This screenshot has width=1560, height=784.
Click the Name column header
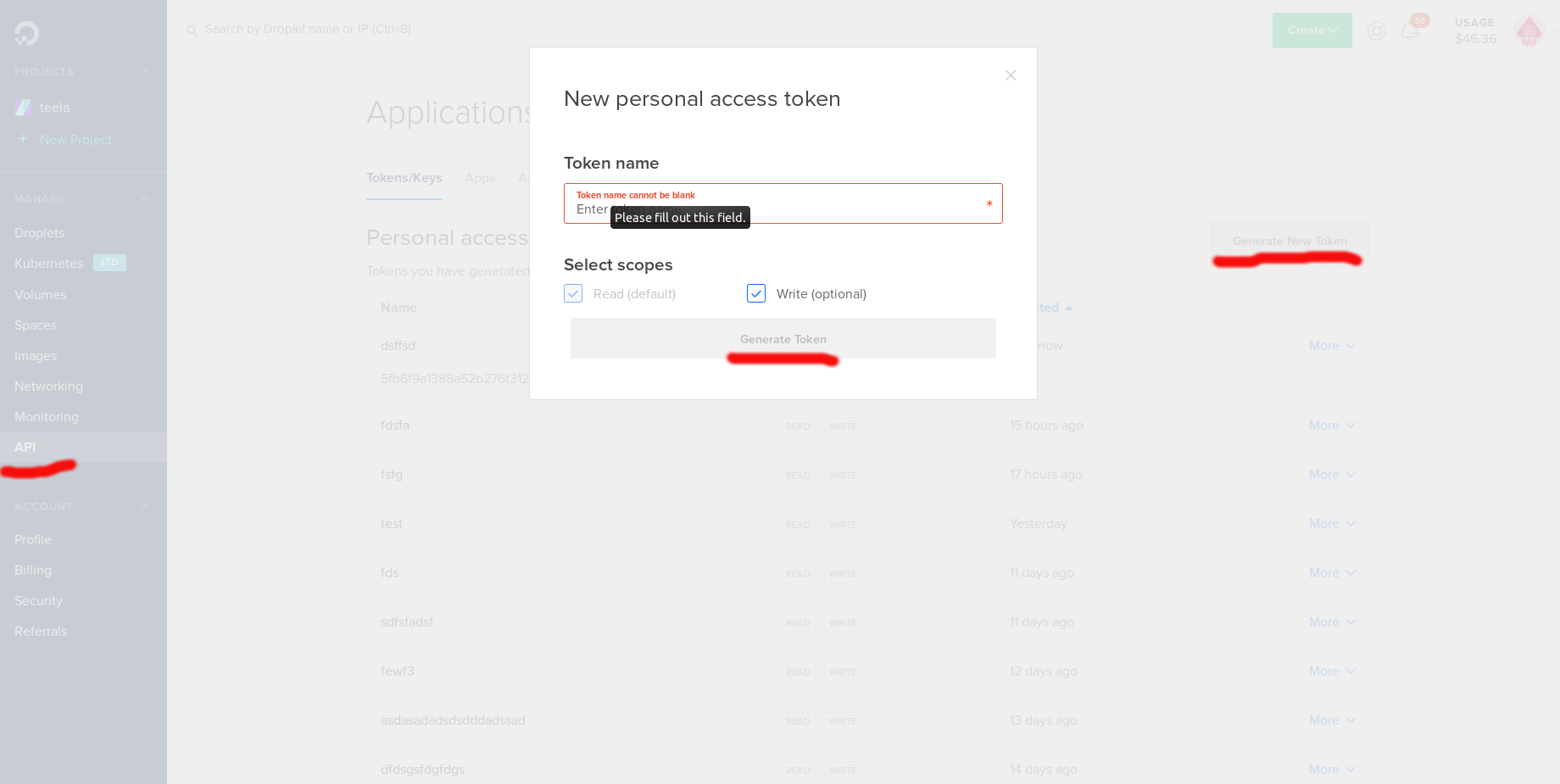(x=398, y=308)
